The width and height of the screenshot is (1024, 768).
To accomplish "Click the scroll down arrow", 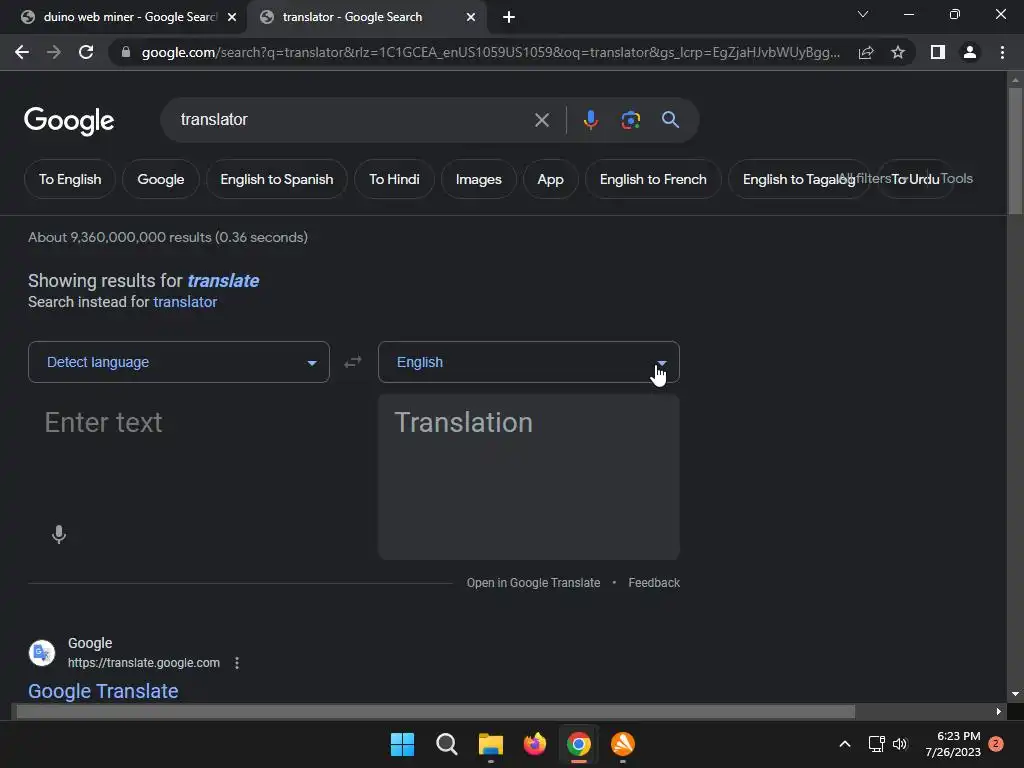I will click(1015, 694).
